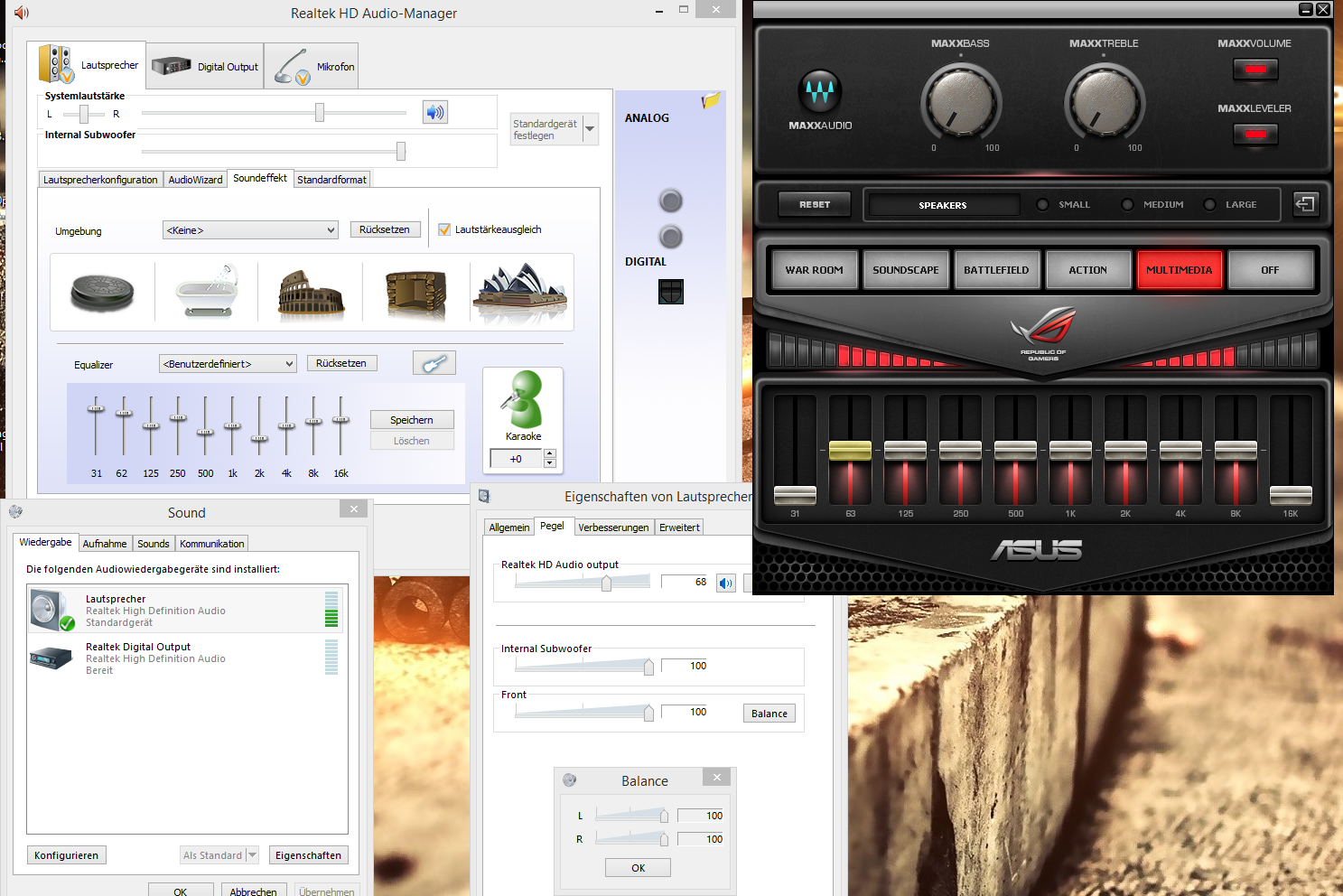This screenshot has height=896, width=1343.
Task: Toggle the MaxxVolume switch
Action: pyautogui.click(x=1255, y=70)
